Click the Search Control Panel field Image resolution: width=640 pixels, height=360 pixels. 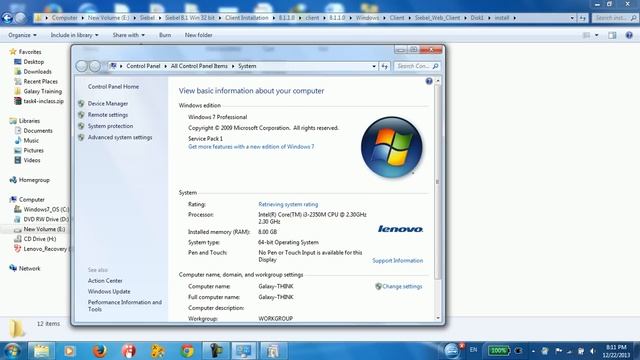tap(417, 66)
